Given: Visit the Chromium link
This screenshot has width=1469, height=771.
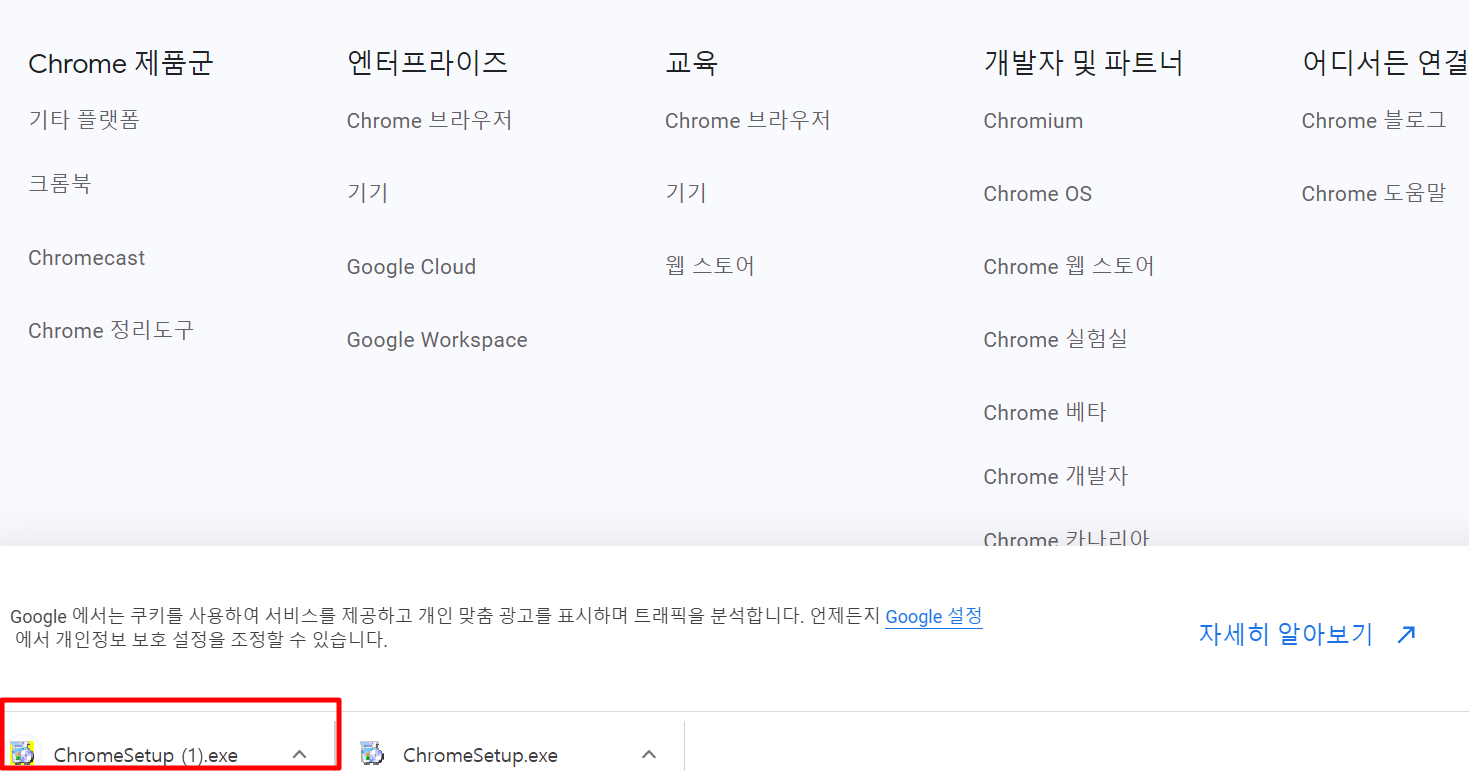Looking at the screenshot, I should (1033, 121).
